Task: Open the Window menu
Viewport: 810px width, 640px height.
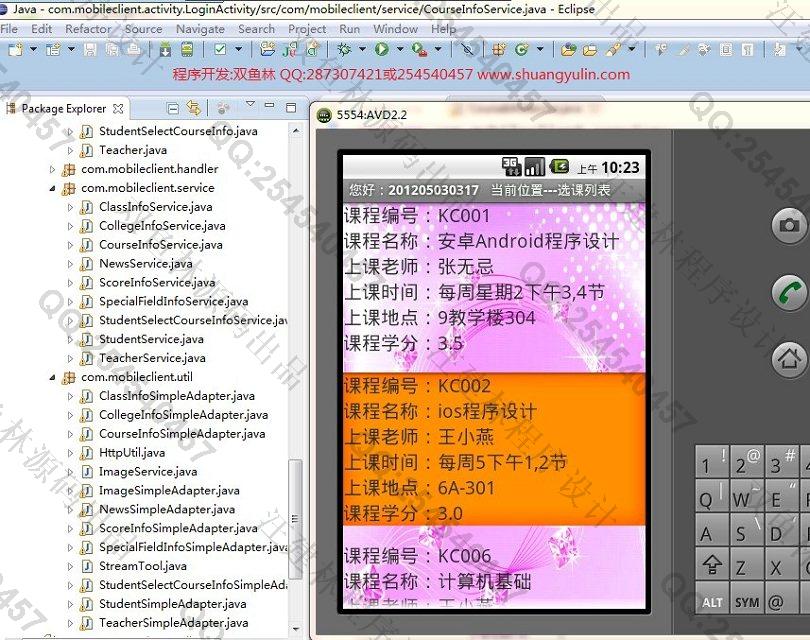Action: coord(396,29)
